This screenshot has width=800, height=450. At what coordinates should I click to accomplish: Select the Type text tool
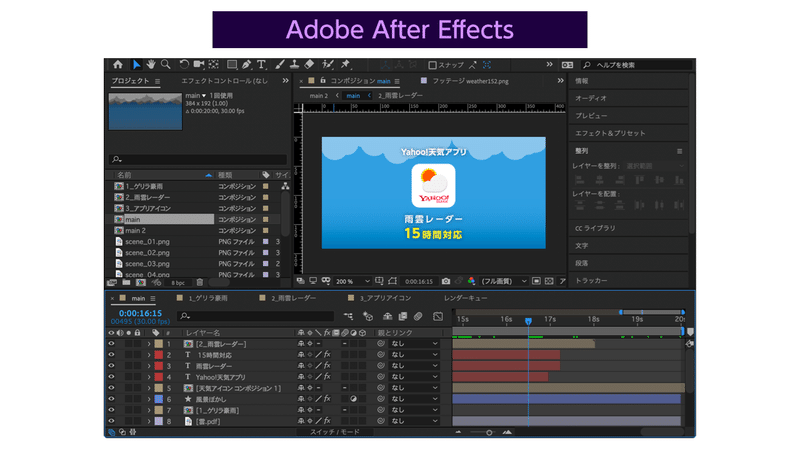[x=261, y=64]
